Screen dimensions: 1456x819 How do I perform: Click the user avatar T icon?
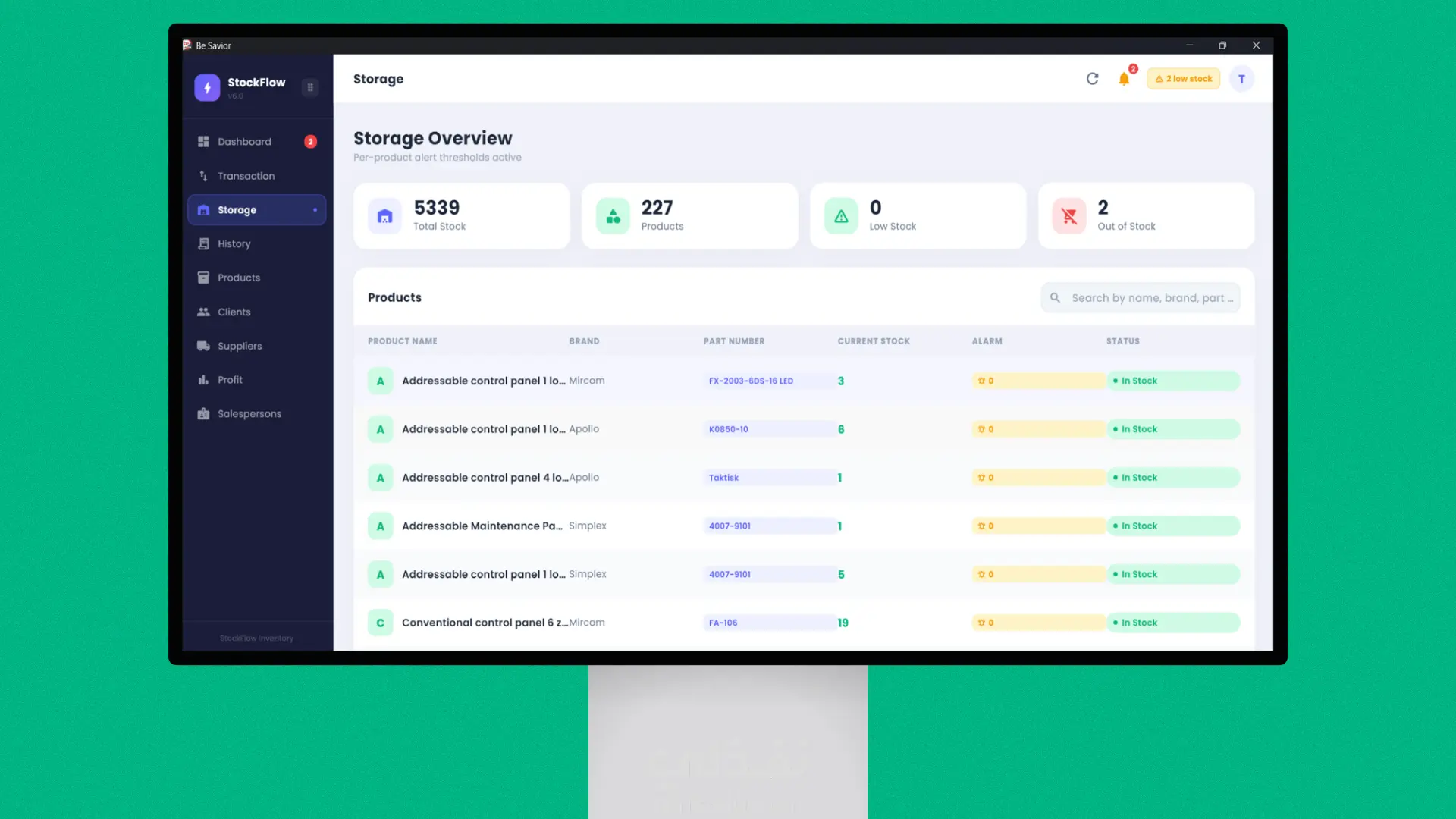[1241, 79]
